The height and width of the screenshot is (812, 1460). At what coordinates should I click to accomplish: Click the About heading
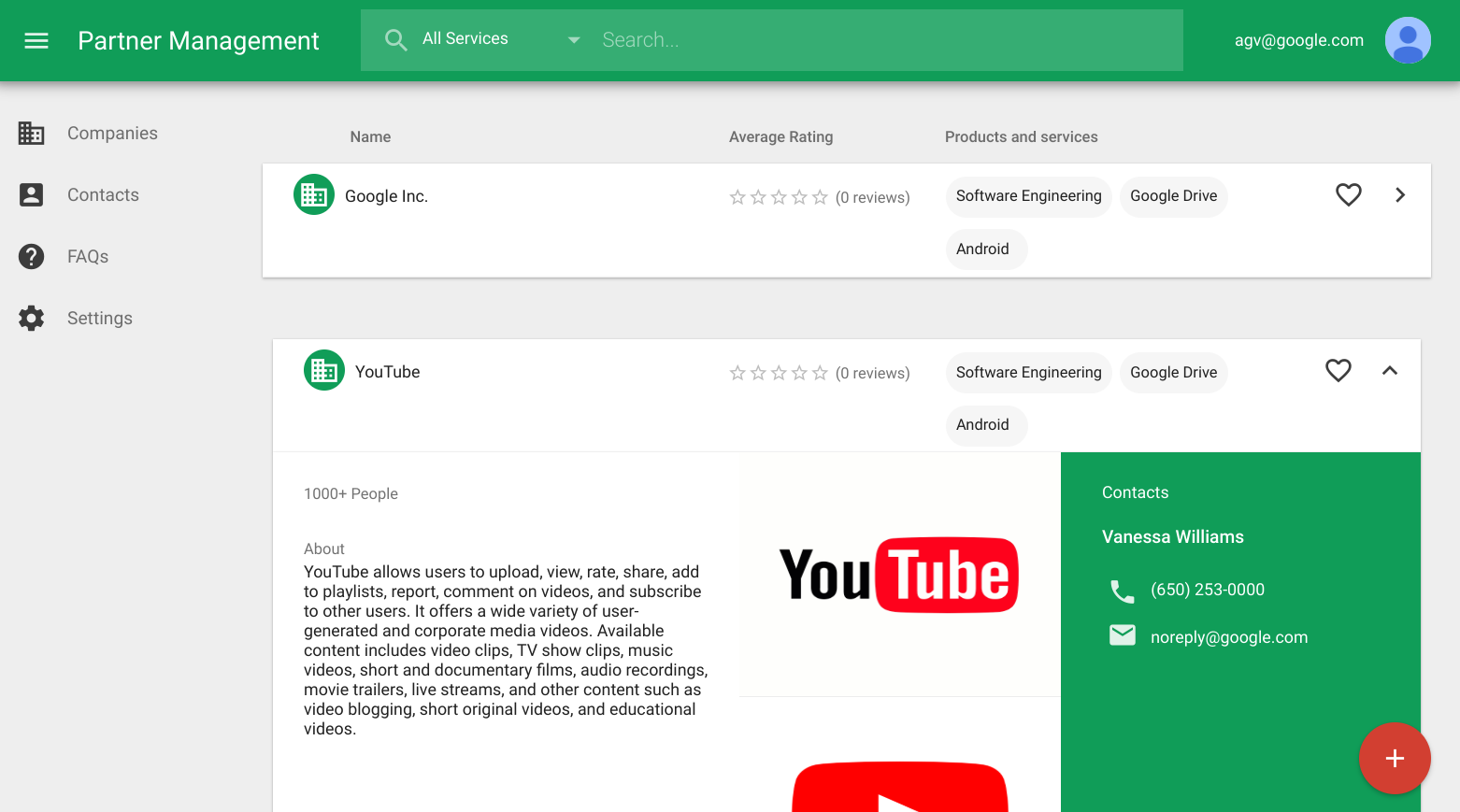(324, 548)
